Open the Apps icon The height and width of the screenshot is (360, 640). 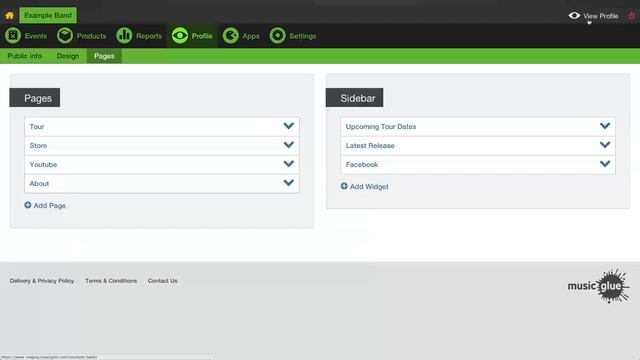pyautogui.click(x=231, y=36)
